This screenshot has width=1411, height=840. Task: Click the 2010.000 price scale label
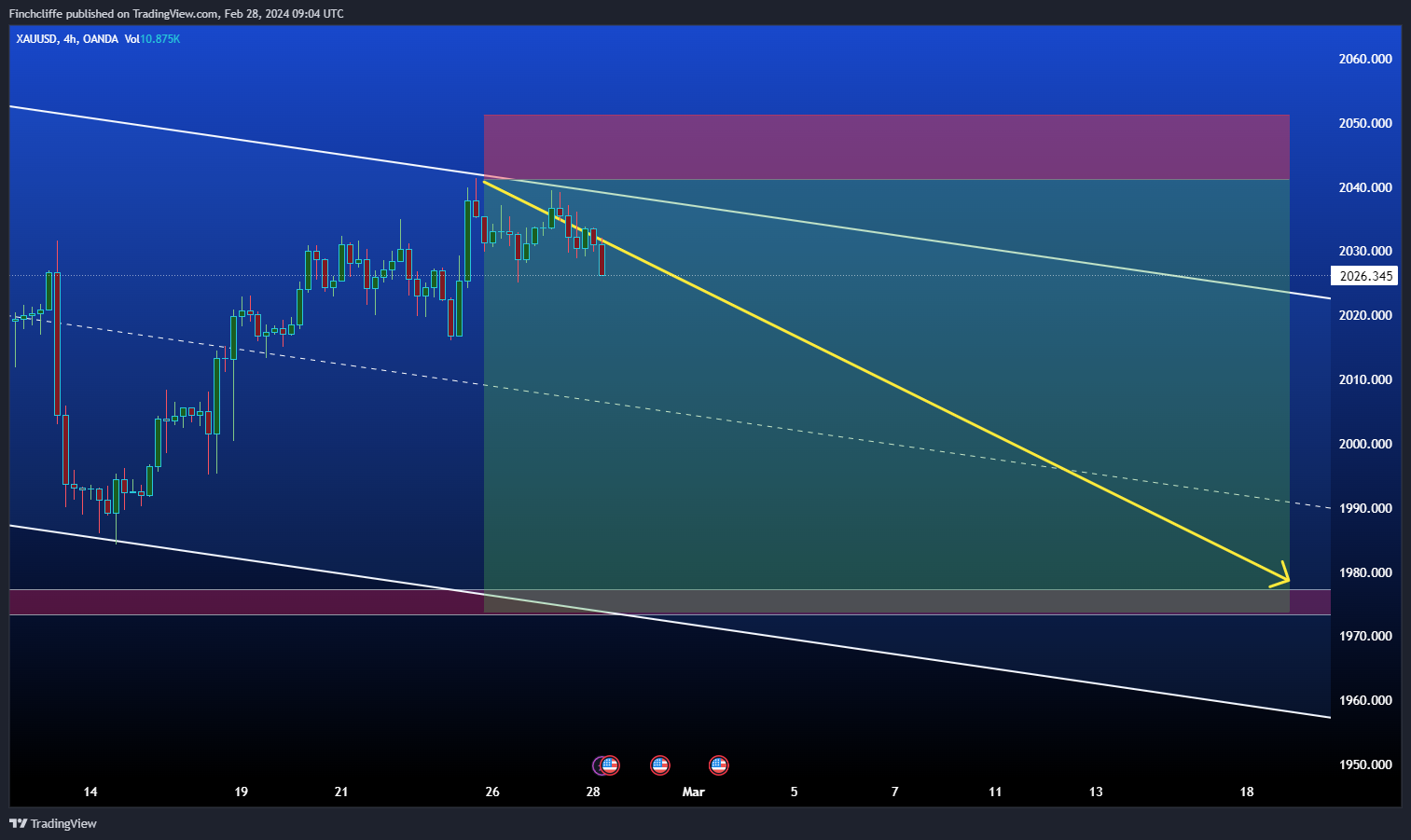[x=1365, y=379]
